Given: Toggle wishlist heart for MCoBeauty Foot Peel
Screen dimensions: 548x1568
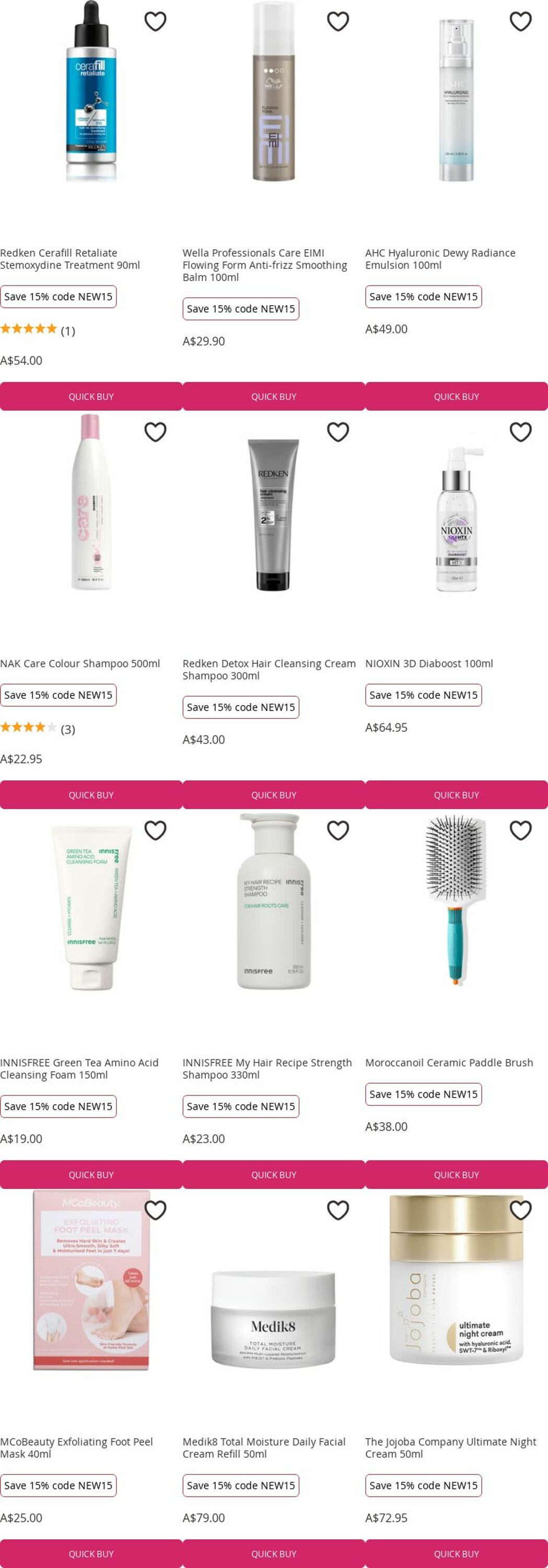Looking at the screenshot, I should [x=155, y=1210].
